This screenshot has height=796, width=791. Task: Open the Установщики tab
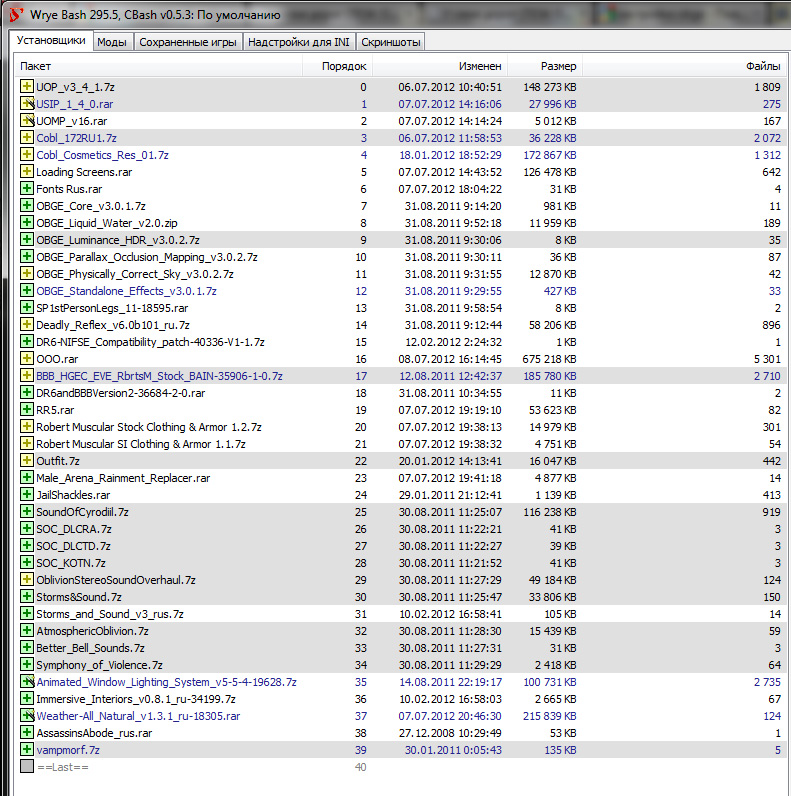[x=51, y=41]
